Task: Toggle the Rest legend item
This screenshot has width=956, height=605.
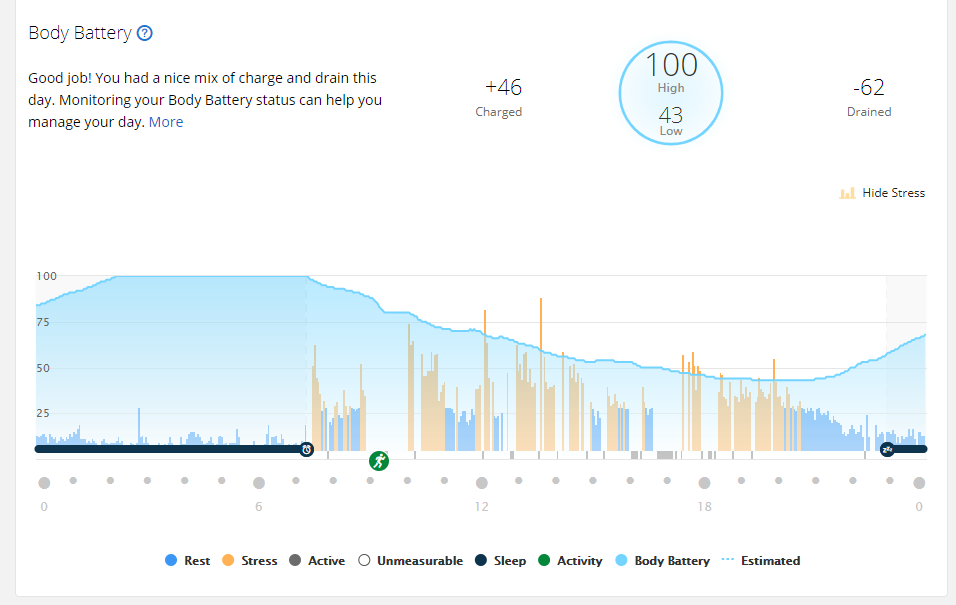Action: point(188,560)
